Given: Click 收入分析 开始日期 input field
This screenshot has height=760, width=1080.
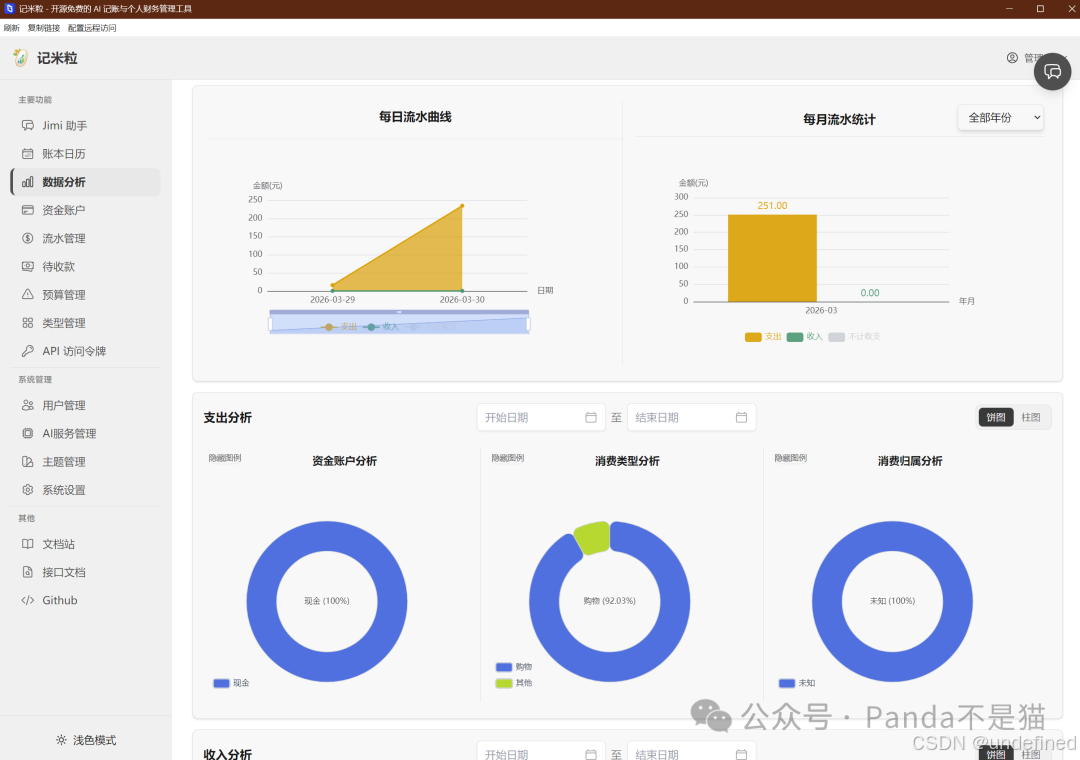Looking at the screenshot, I should (541, 753).
